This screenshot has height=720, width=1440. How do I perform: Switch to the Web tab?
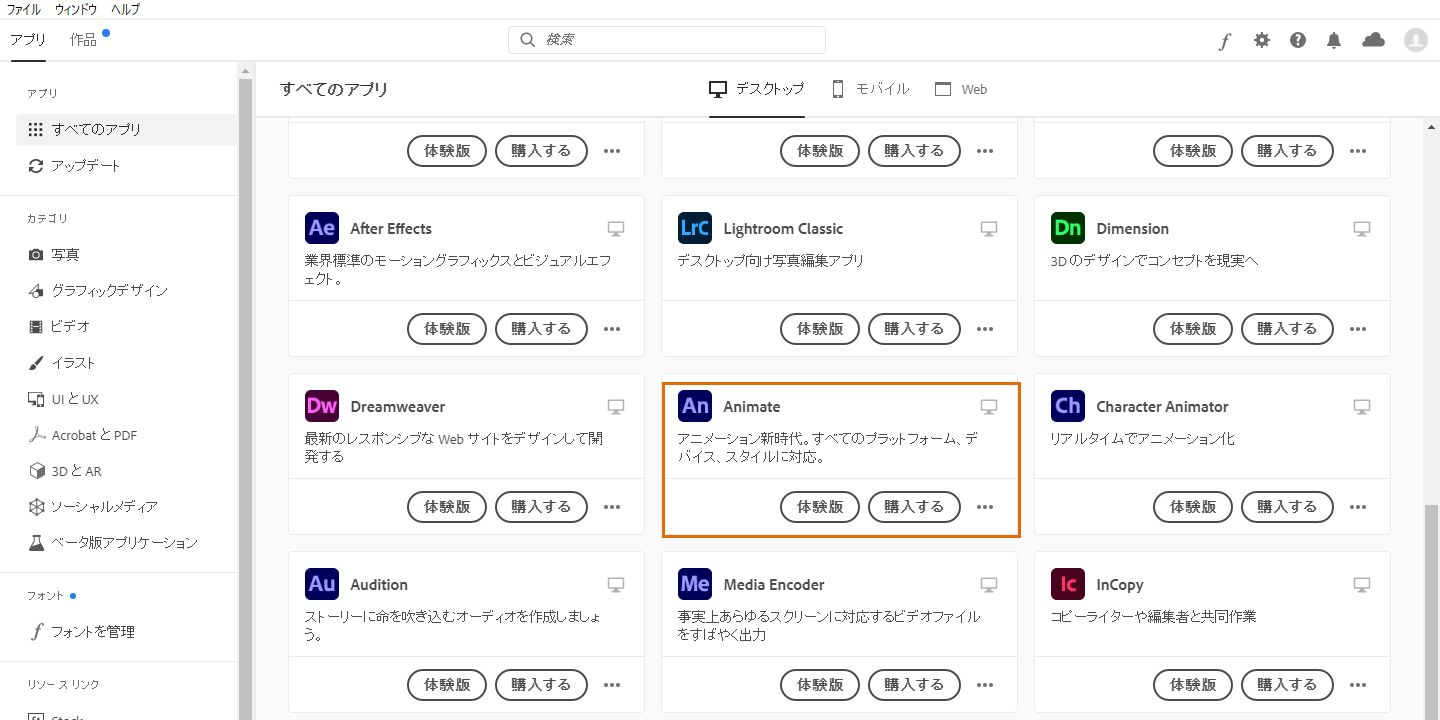click(x=961, y=89)
